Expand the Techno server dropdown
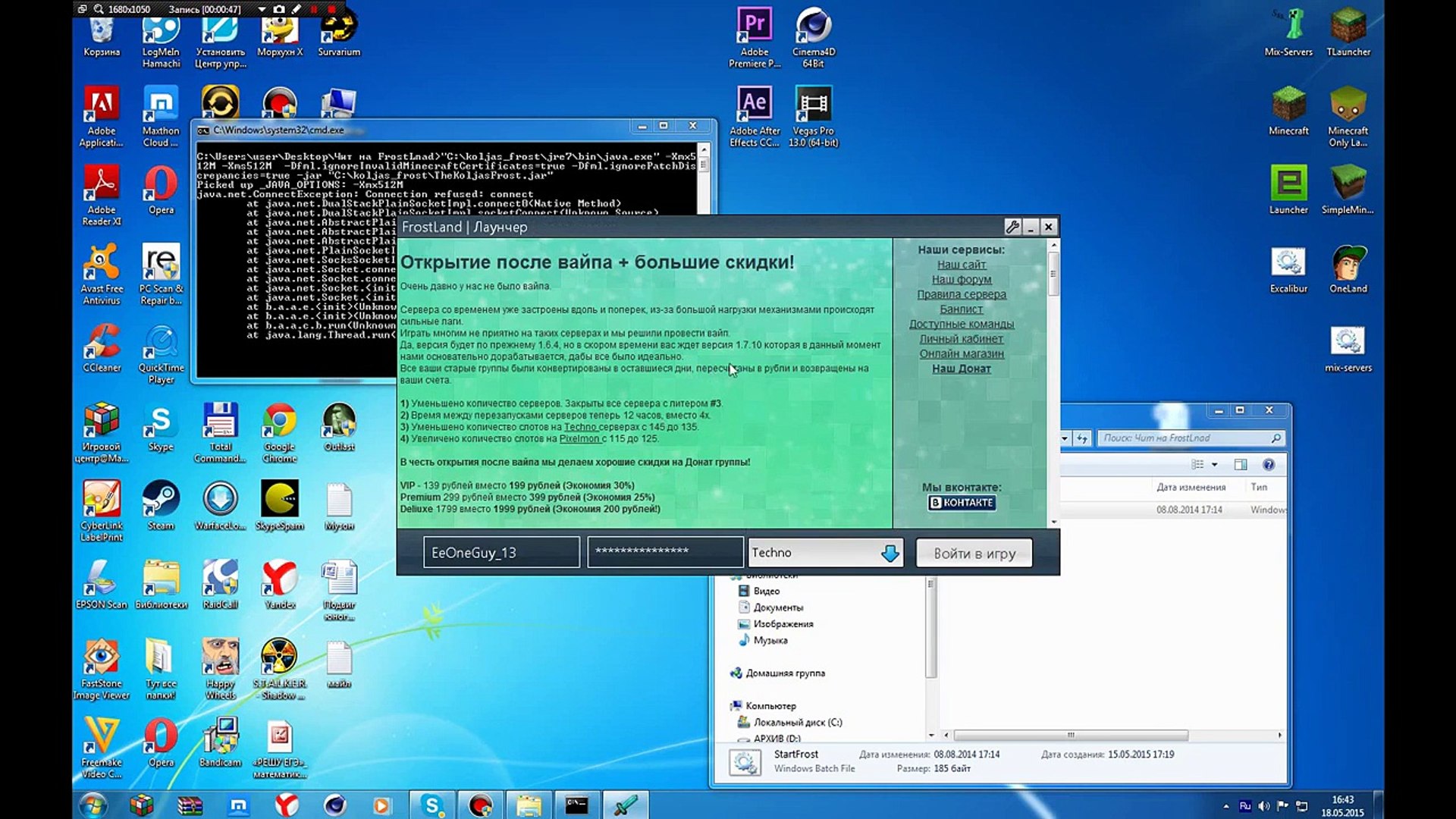Viewport: 1456px width, 819px height. (890, 553)
